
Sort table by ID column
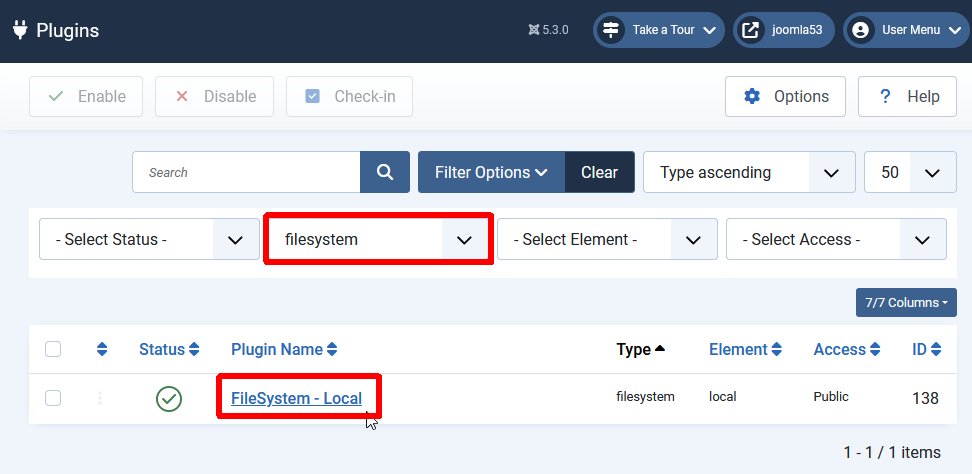(x=926, y=349)
